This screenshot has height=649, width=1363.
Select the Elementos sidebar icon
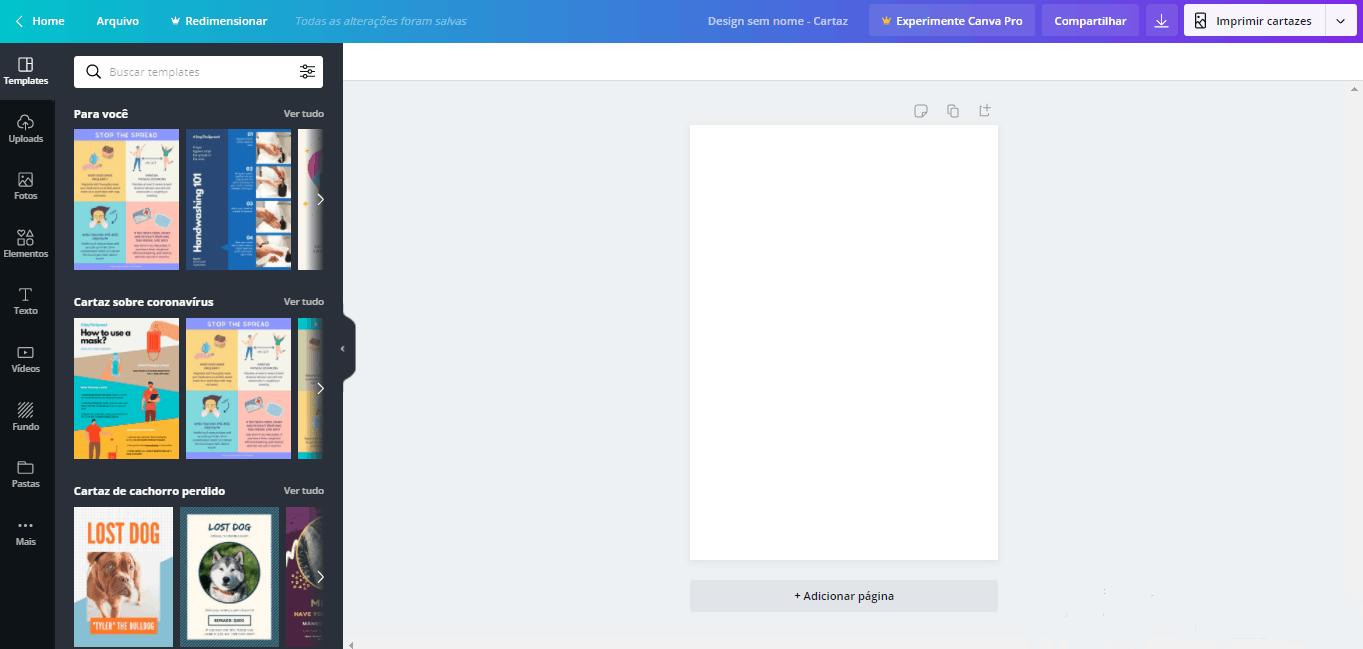click(26, 243)
